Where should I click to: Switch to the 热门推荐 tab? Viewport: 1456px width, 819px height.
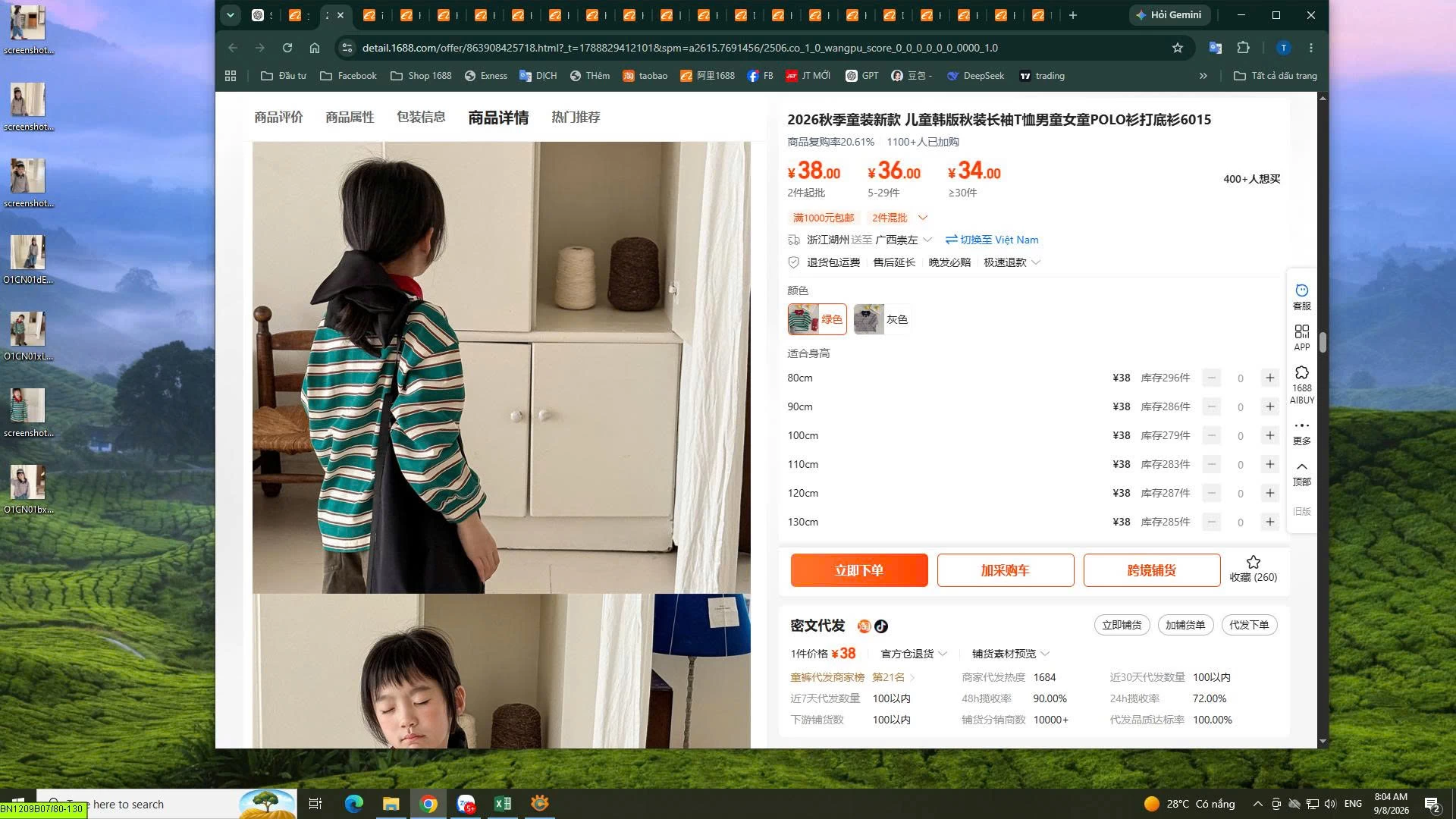pyautogui.click(x=576, y=118)
